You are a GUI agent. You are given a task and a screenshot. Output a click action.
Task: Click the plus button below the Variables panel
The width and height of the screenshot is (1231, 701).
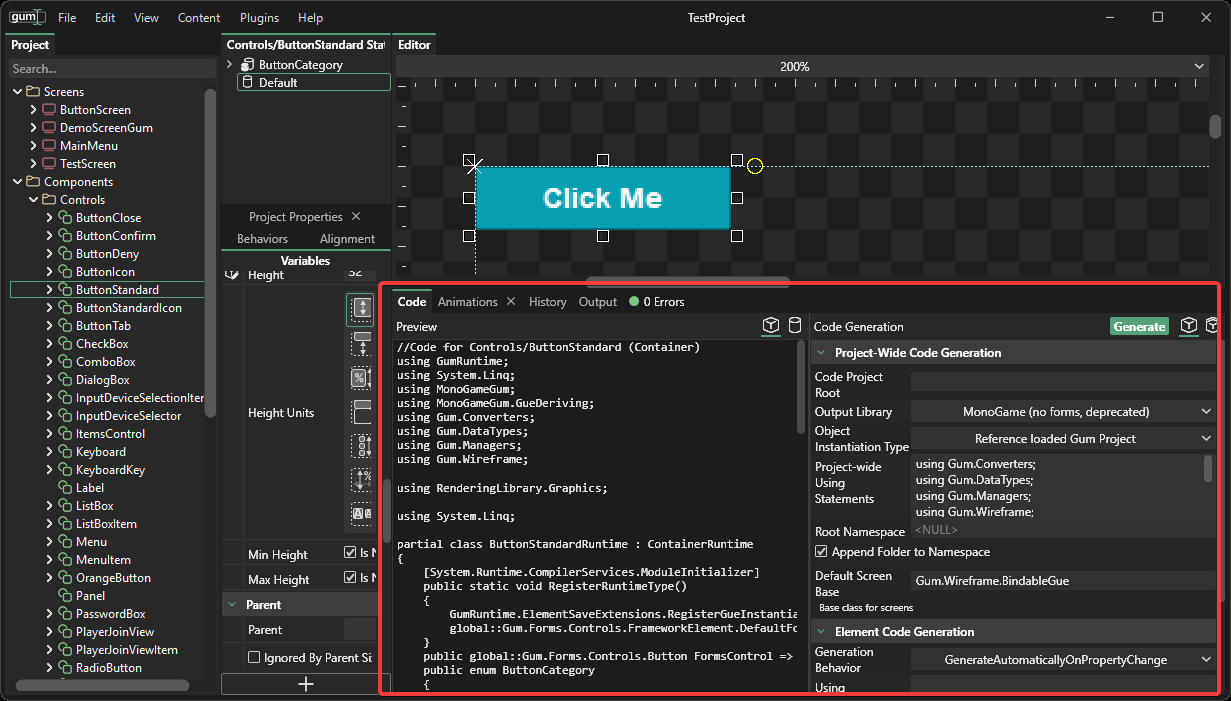click(306, 684)
